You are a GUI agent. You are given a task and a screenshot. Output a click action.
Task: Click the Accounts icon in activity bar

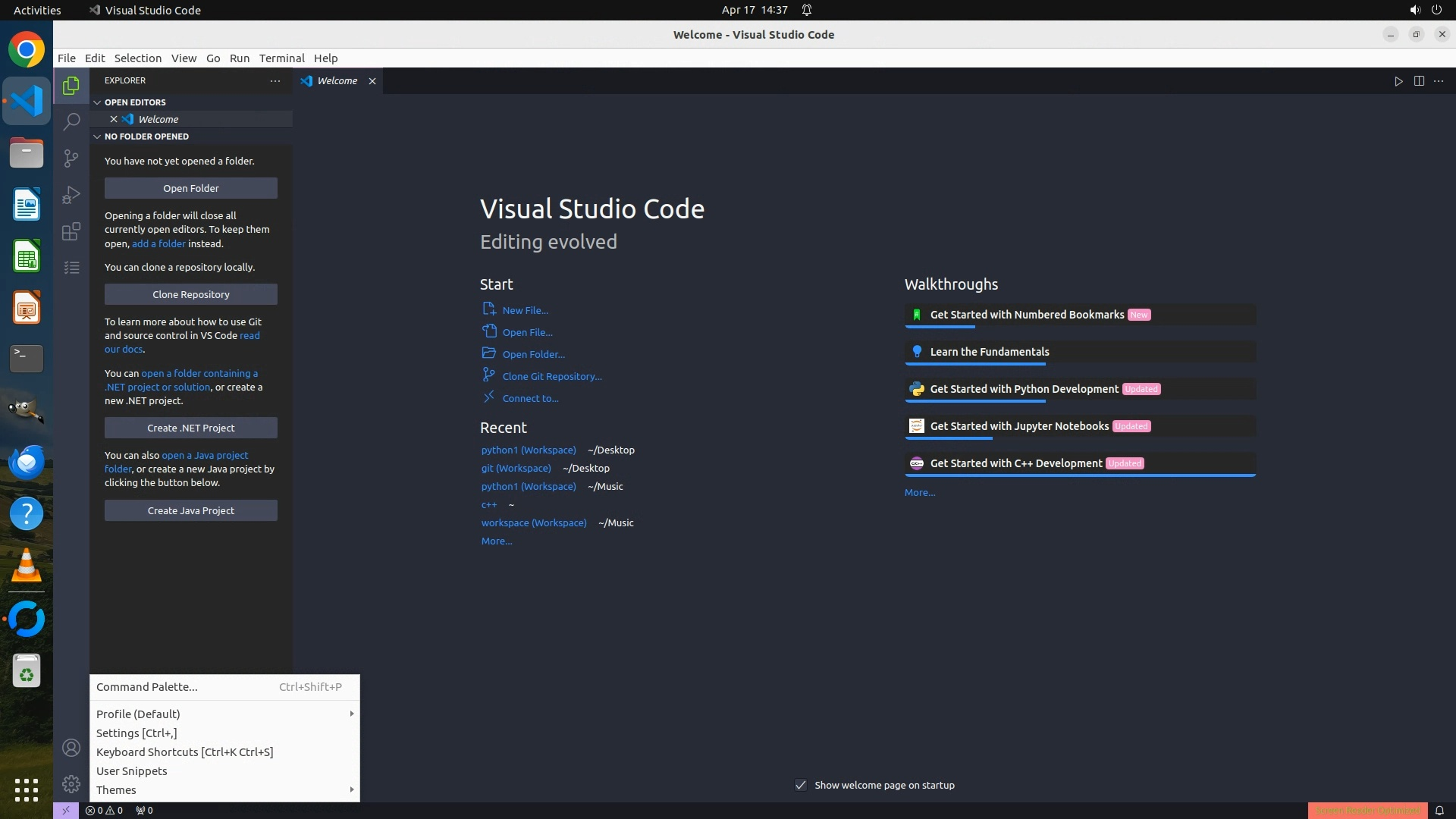(71, 748)
